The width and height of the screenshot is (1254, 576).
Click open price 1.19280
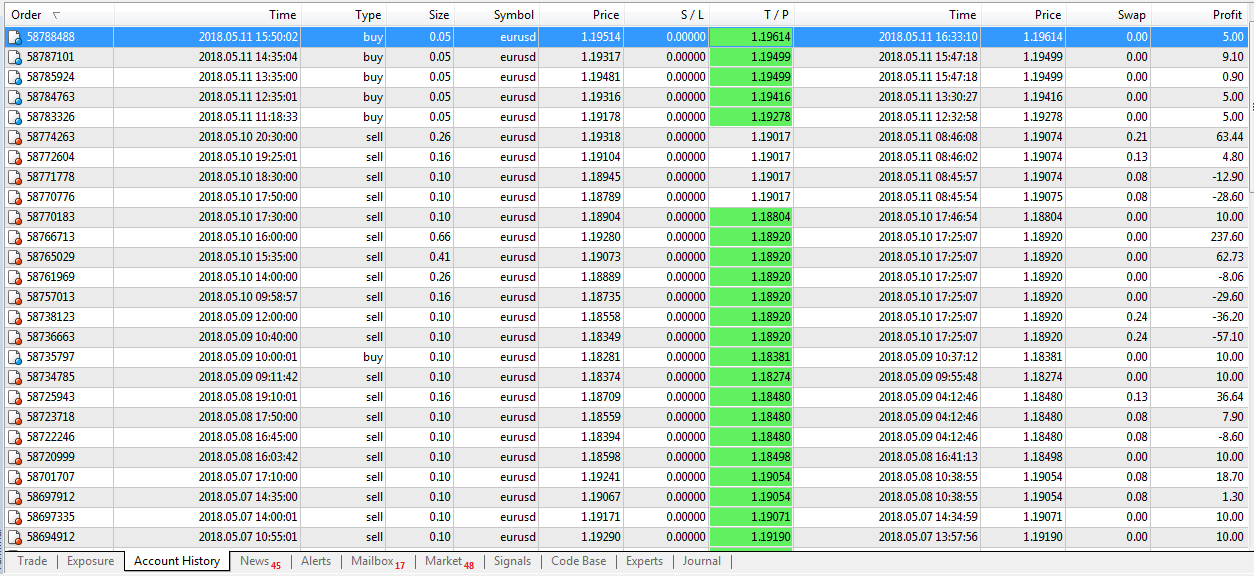[600, 237]
